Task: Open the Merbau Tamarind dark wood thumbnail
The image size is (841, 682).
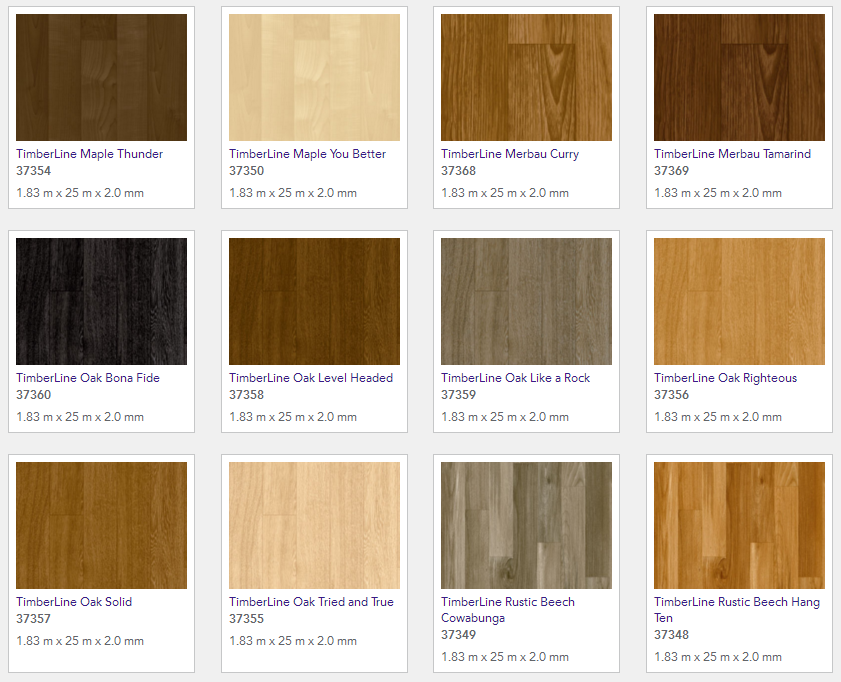Action: pos(739,77)
